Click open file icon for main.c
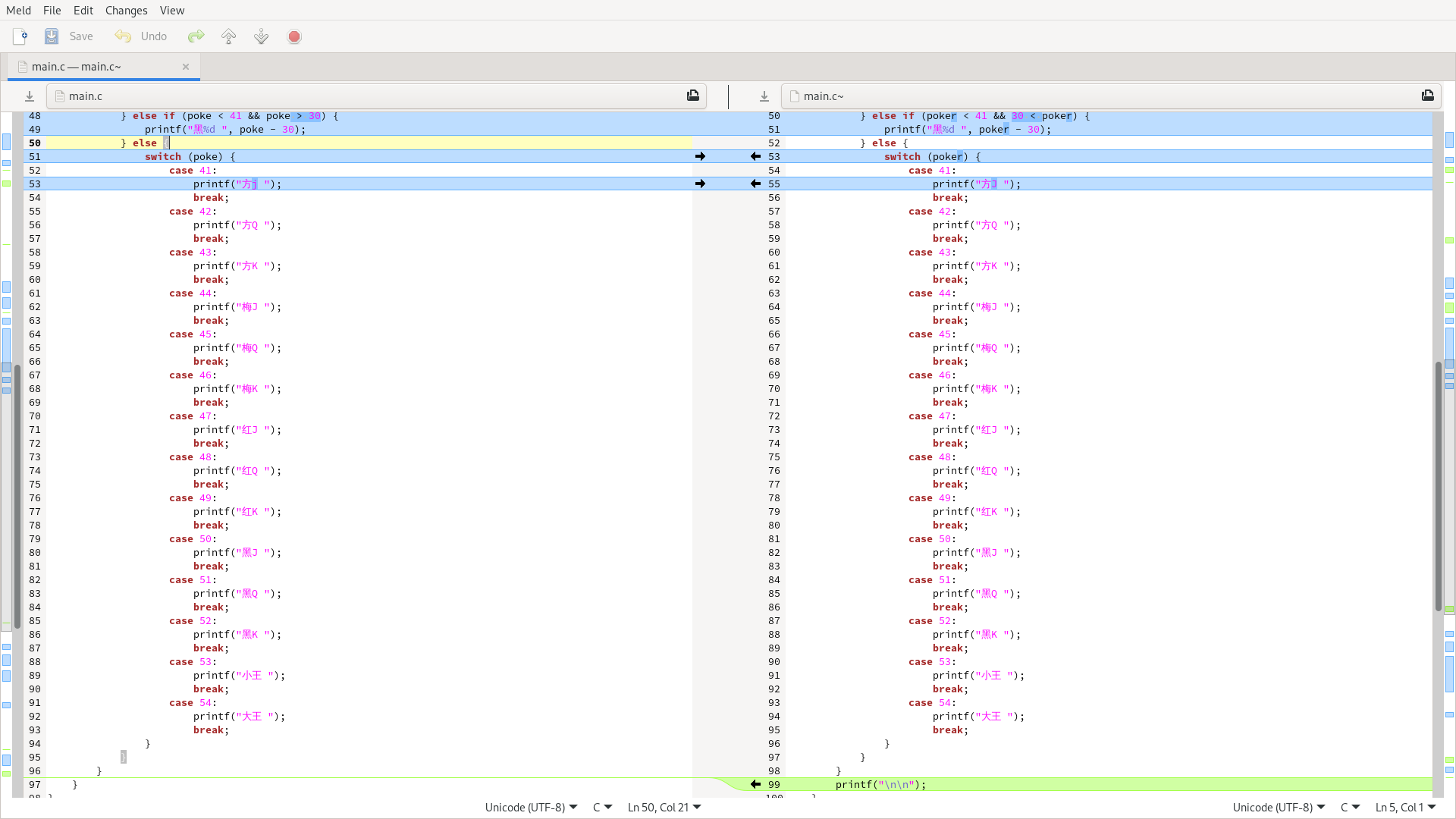The height and width of the screenshot is (819, 1456). click(x=693, y=96)
